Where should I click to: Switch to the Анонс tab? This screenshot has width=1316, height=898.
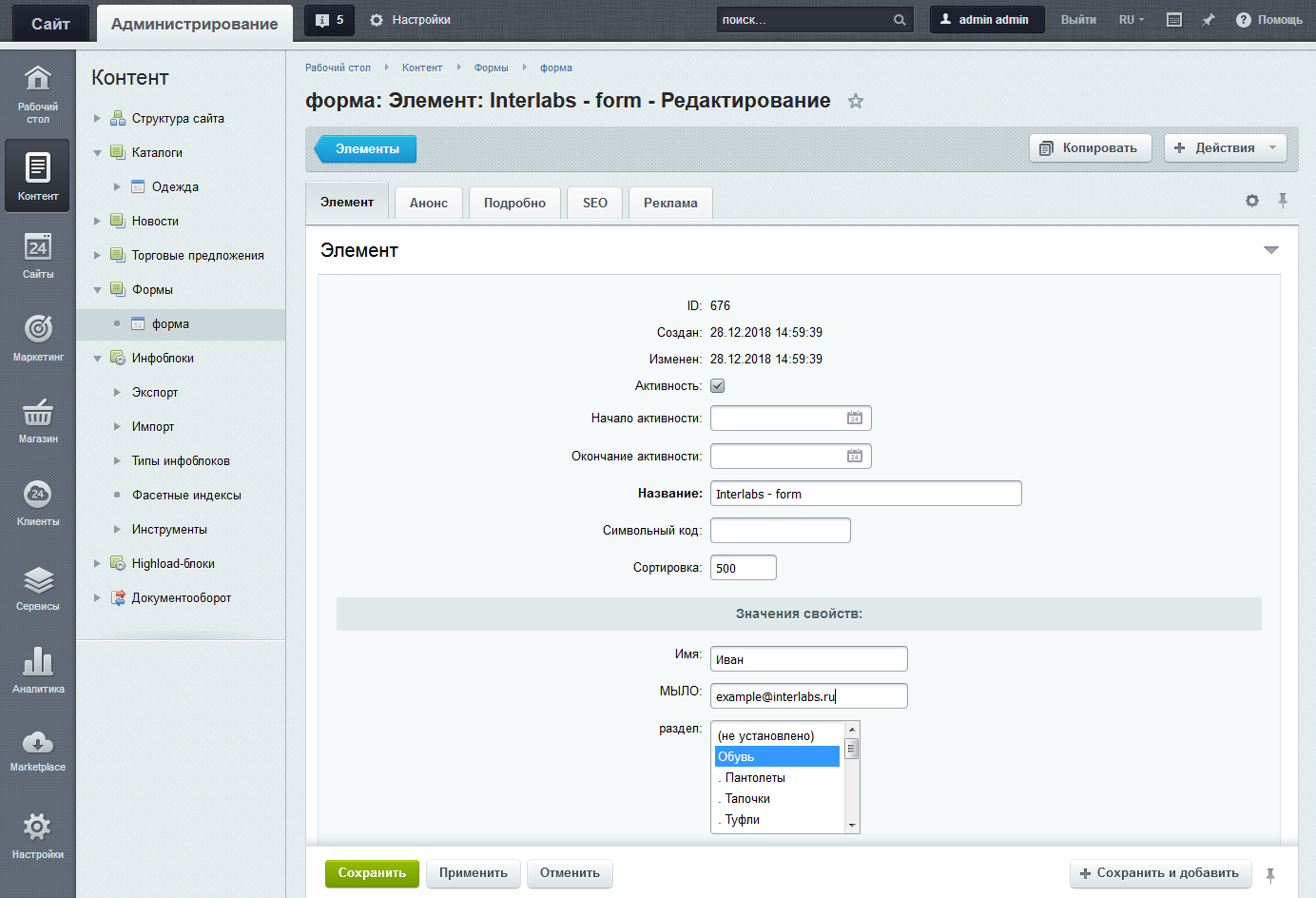click(429, 203)
